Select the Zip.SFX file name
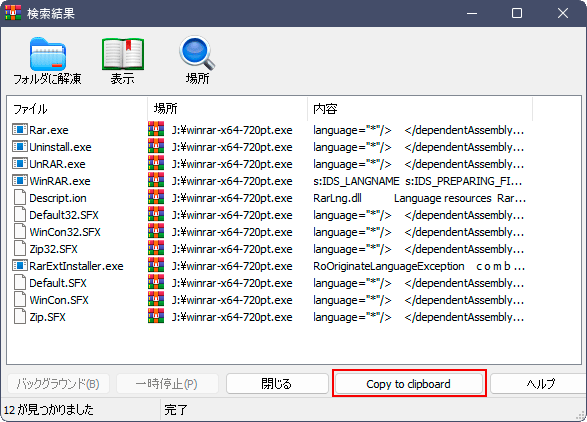Screen dimensions: 587x422 (47, 317)
